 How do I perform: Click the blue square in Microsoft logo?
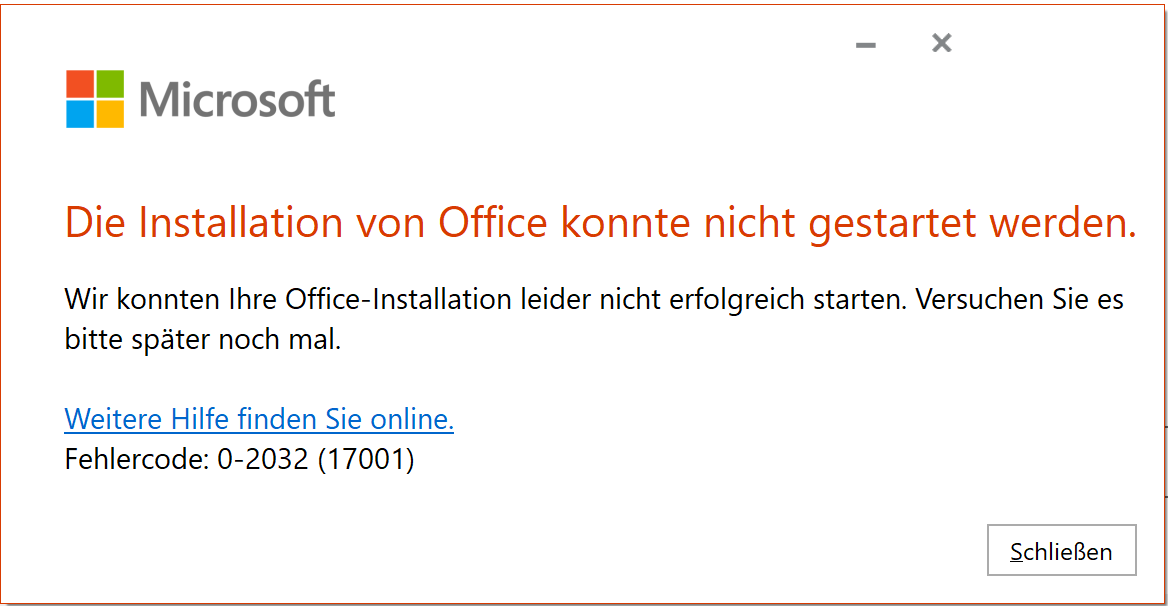(x=80, y=114)
